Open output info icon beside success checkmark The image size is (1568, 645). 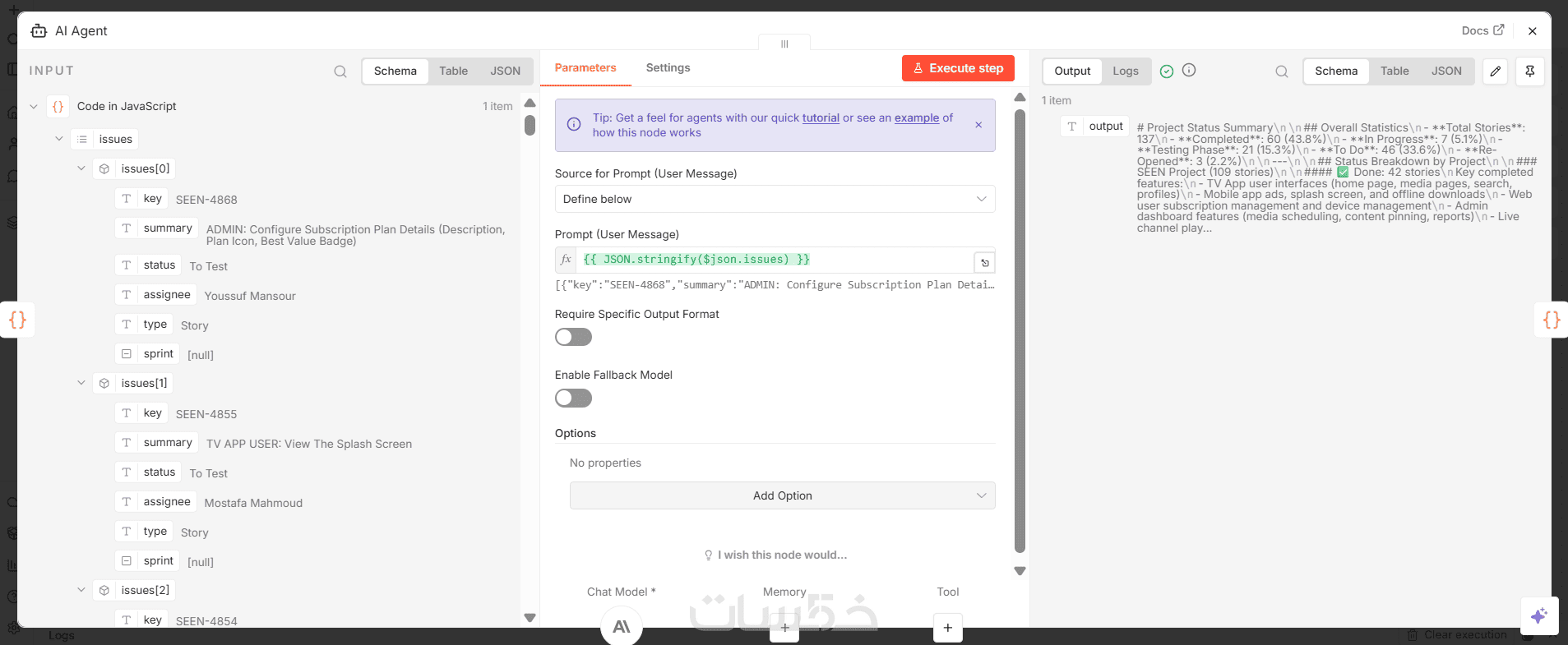click(1189, 71)
